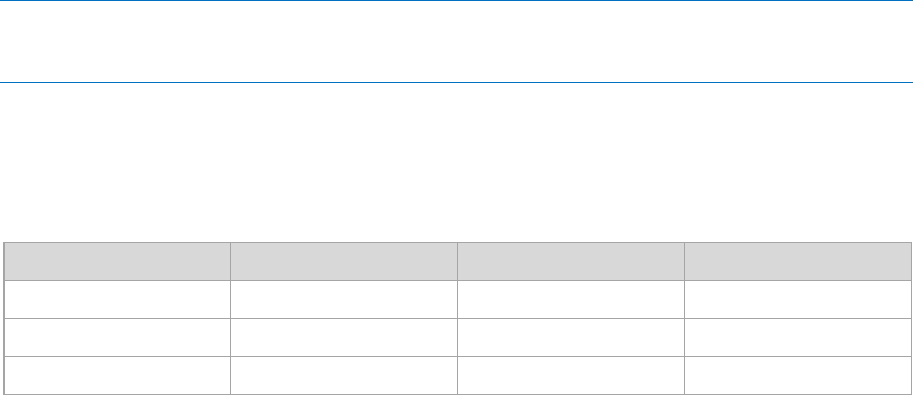Activate bottom table row, second column cell
The width and height of the screenshot is (913, 395).
[344, 375]
